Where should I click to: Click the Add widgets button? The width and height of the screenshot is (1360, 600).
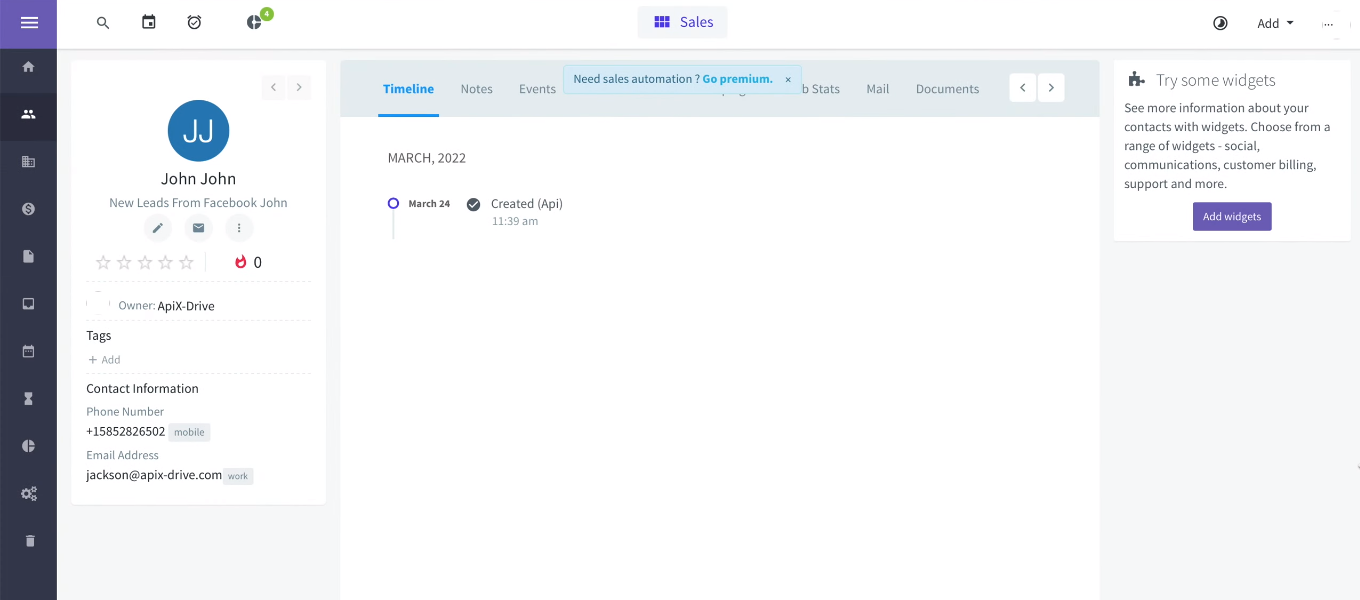(1232, 216)
